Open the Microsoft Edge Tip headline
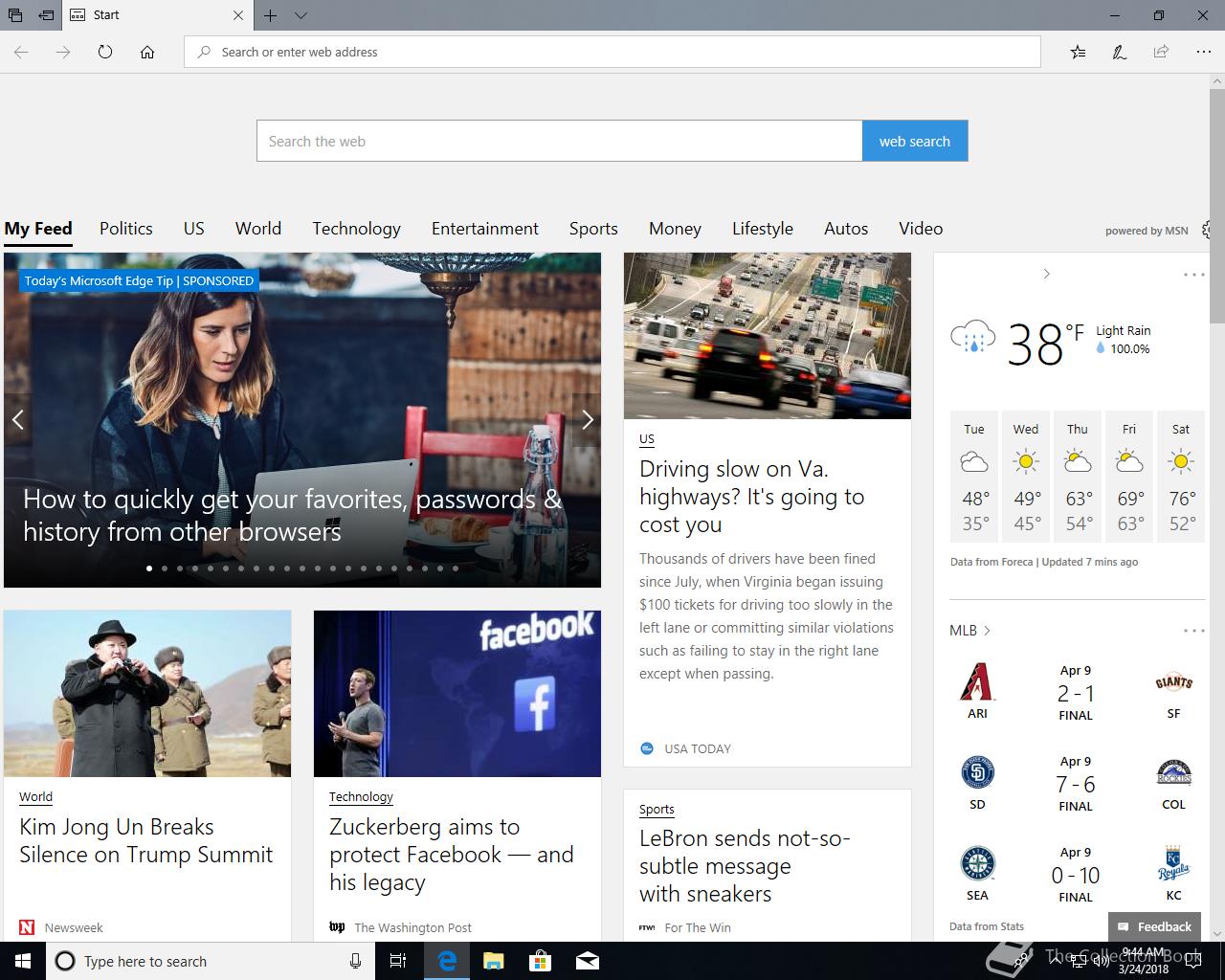Viewport: 1225px width, 980px height. [x=293, y=515]
